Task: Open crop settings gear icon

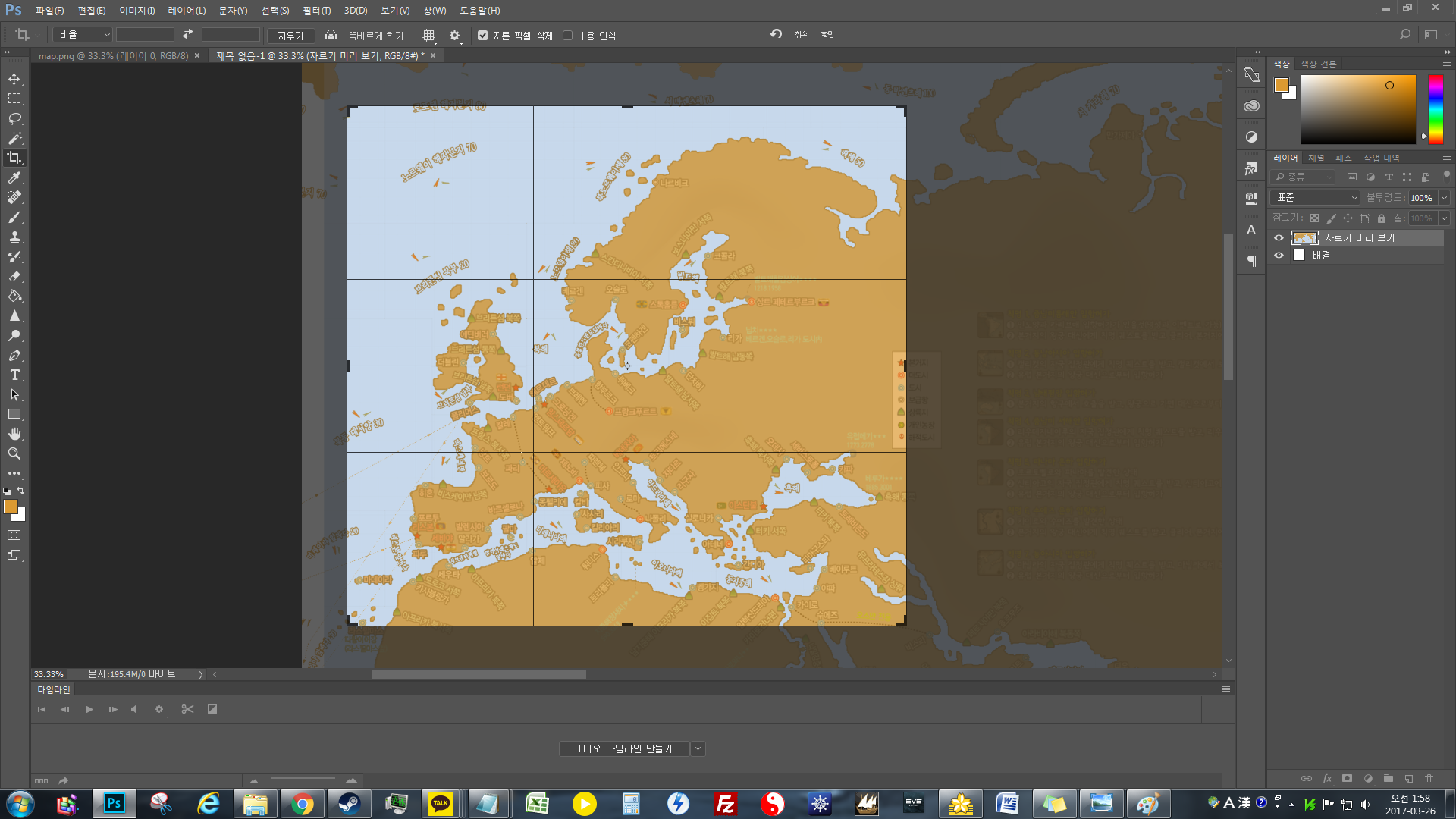Action: [454, 35]
